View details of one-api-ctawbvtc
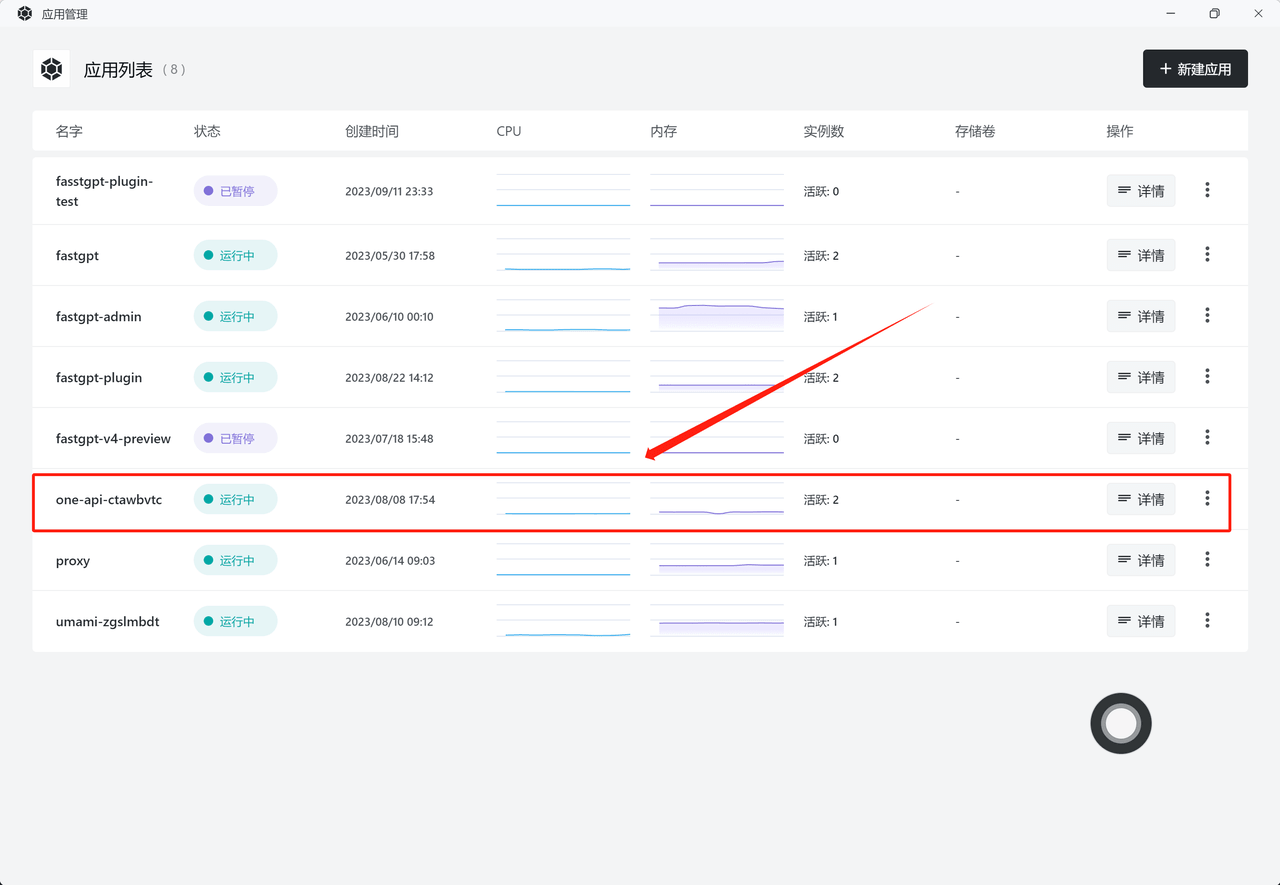The image size is (1280, 885). click(x=1140, y=499)
